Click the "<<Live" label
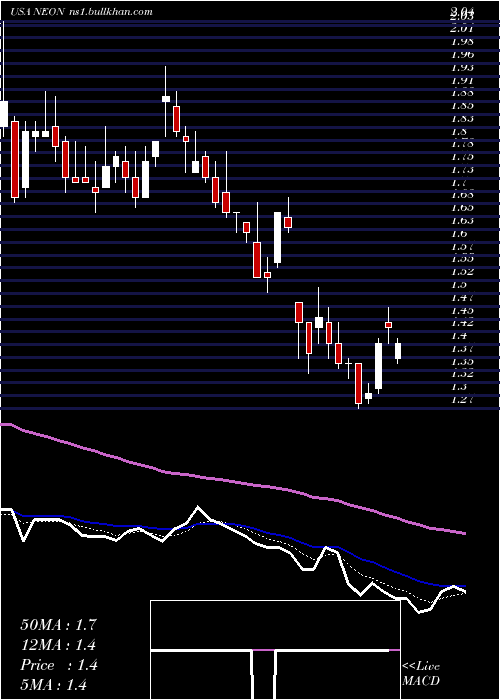The image size is (500, 700). (421, 667)
